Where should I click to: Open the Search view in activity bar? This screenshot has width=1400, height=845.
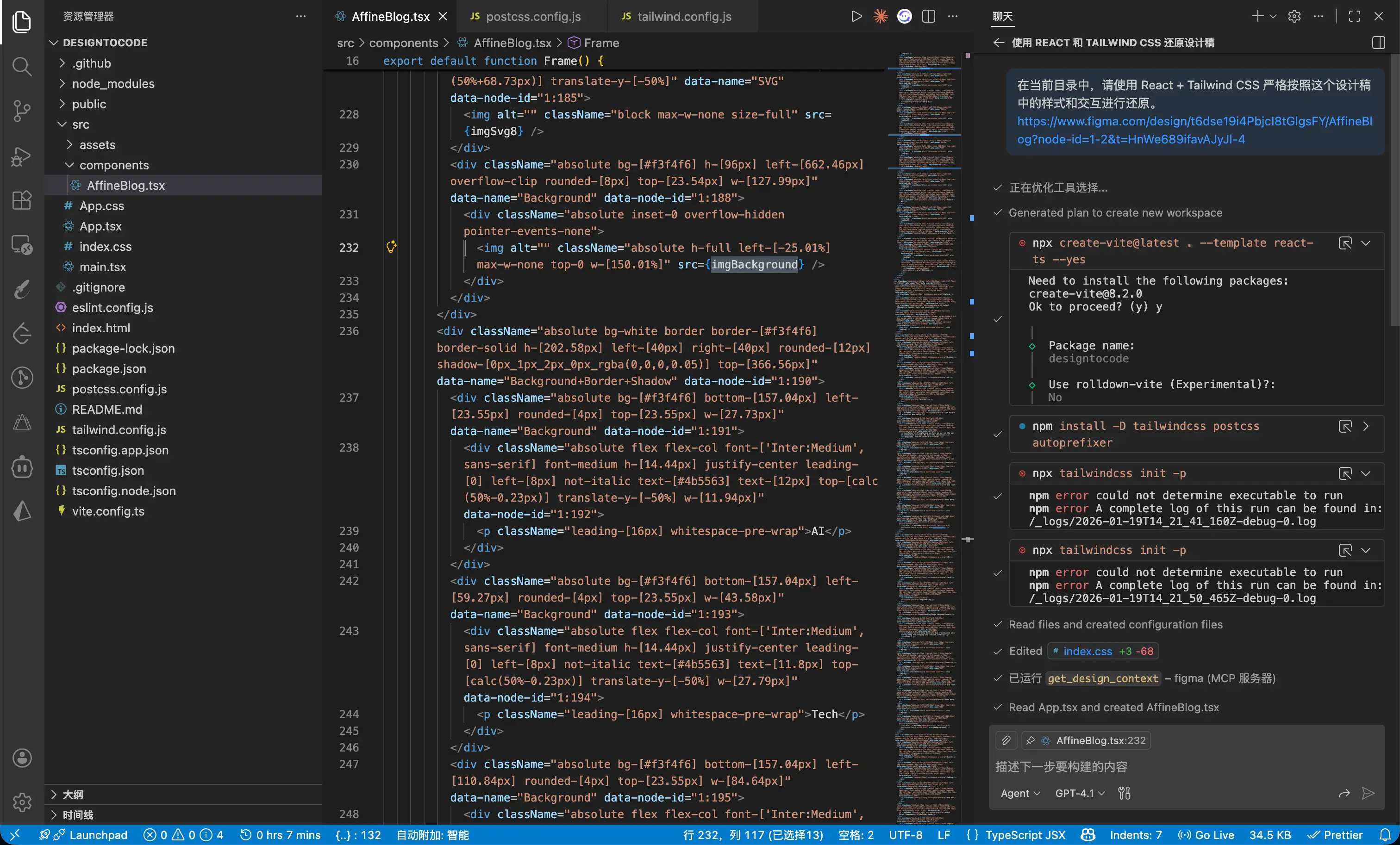point(22,67)
